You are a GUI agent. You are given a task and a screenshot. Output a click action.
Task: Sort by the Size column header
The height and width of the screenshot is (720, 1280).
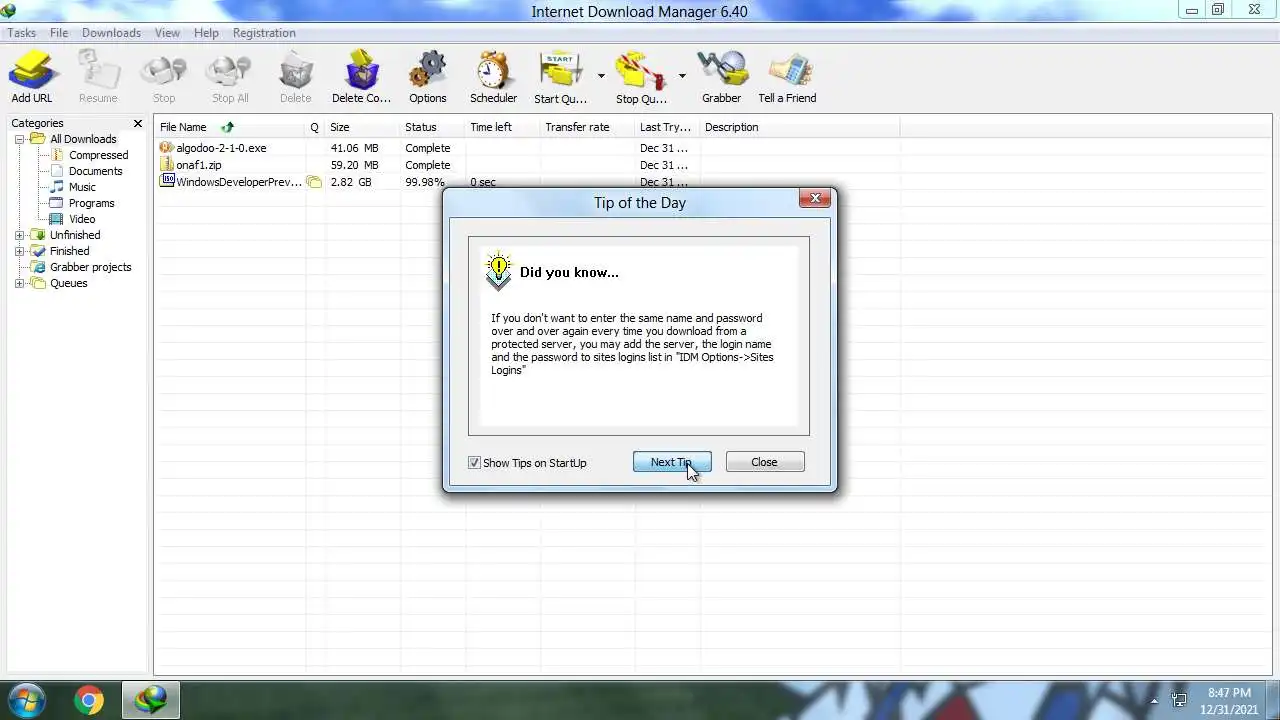[362, 127]
